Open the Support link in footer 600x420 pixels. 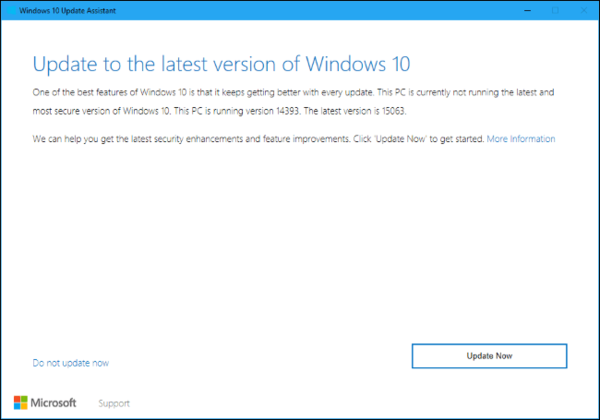[x=113, y=403]
